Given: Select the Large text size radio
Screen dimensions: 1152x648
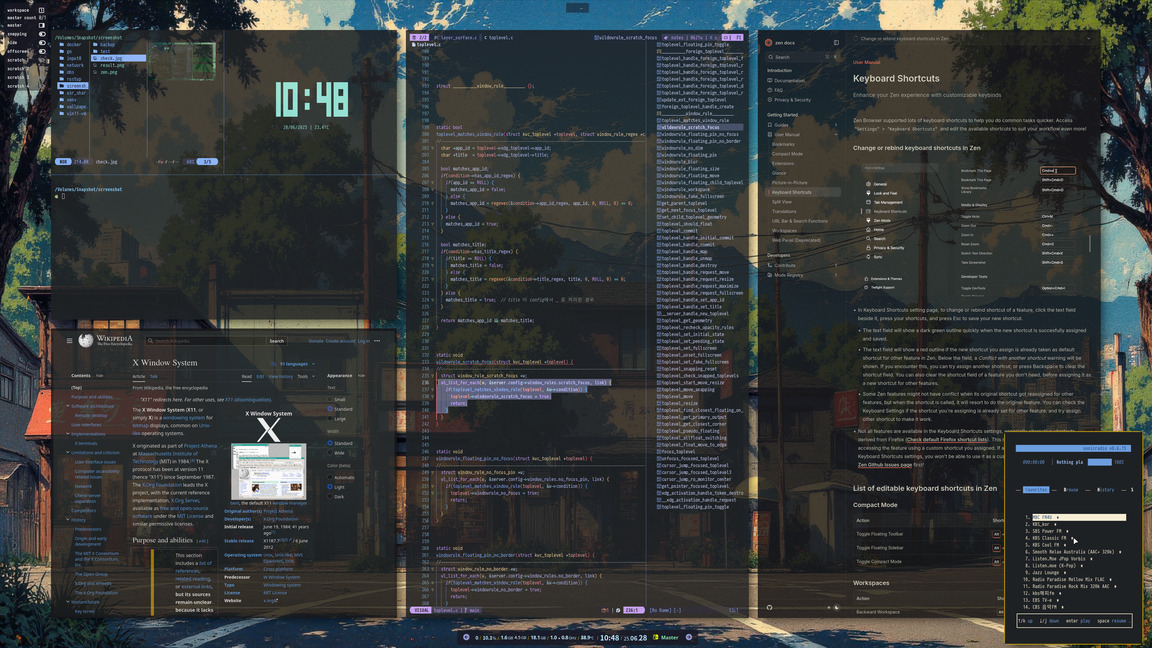Looking at the screenshot, I should click(330, 419).
